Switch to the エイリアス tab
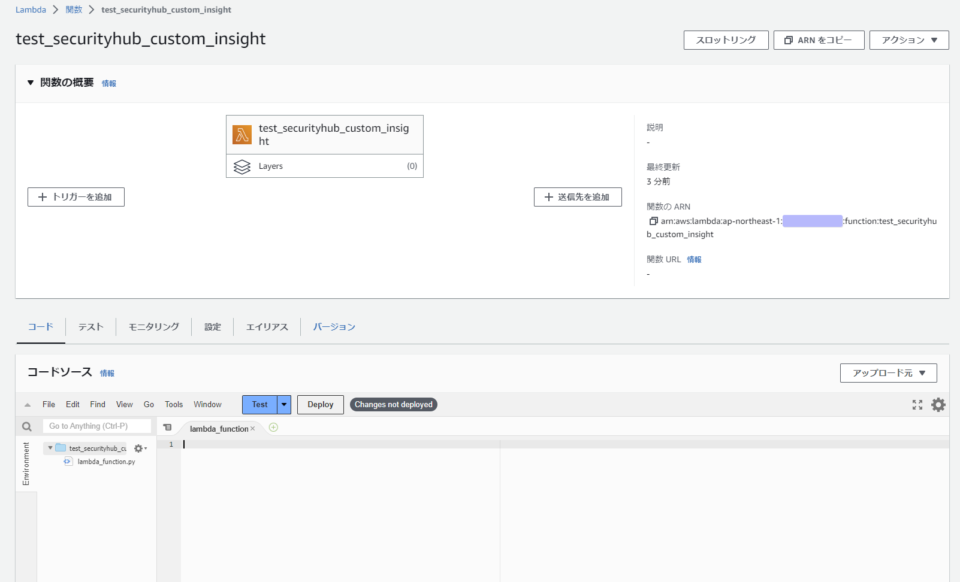 pyautogui.click(x=267, y=327)
